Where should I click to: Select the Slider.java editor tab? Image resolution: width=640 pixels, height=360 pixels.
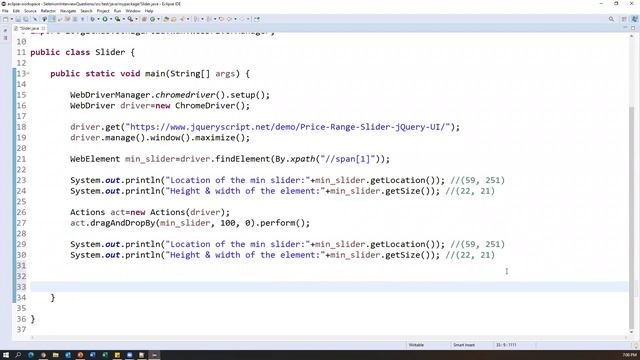29,28
